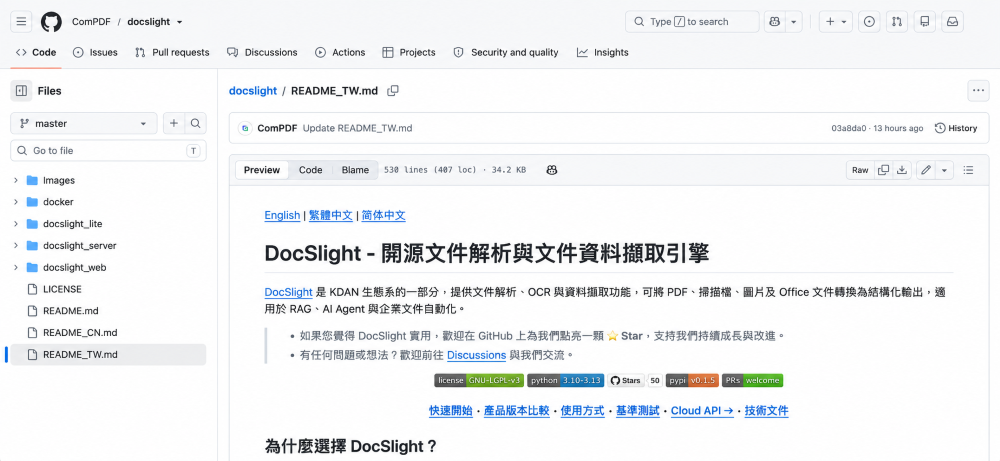This screenshot has width=1000, height=461.
Task: Switch to Preview view
Action: pos(261,170)
